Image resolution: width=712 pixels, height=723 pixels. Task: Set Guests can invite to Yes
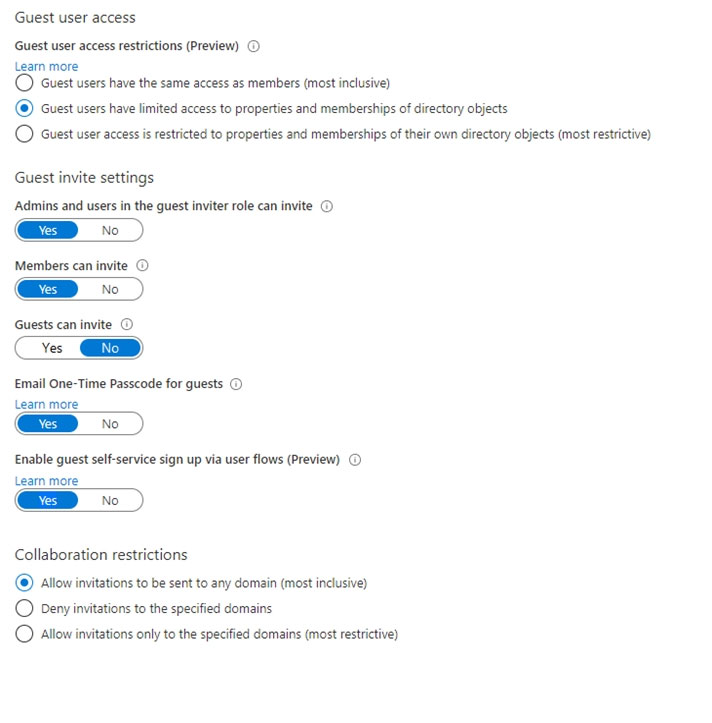coord(52,348)
